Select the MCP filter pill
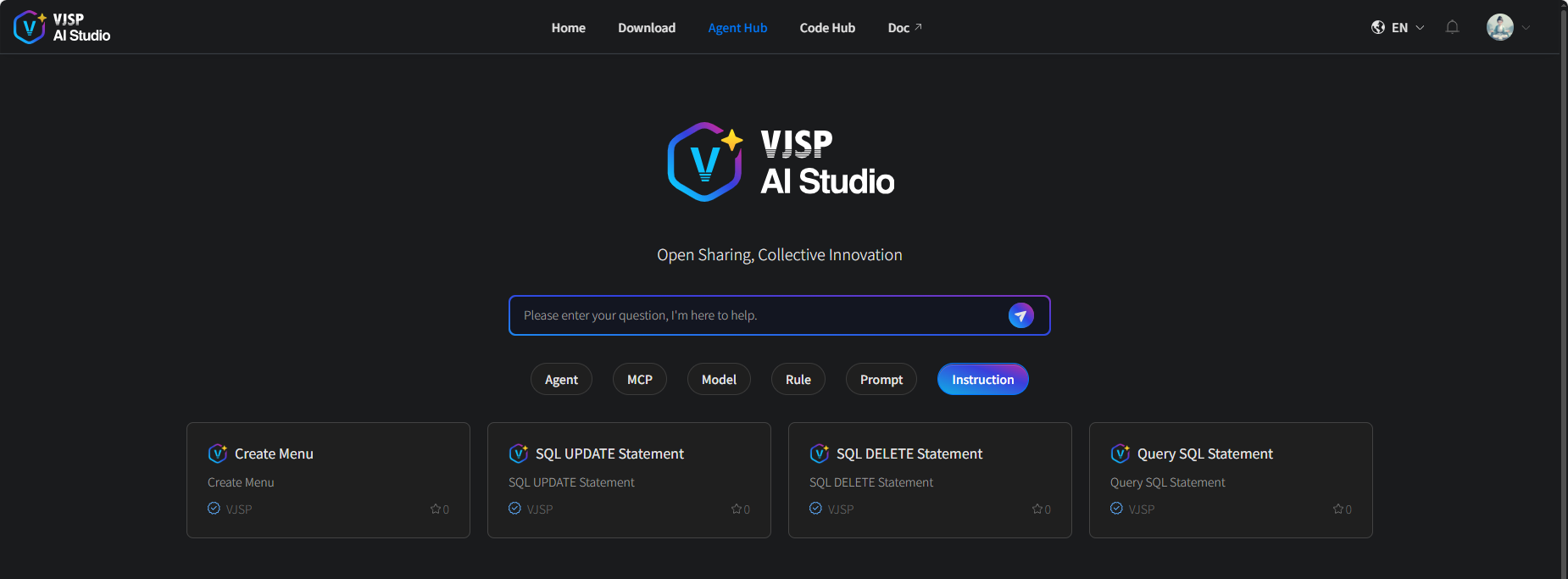This screenshot has width=1568, height=579. (639, 379)
